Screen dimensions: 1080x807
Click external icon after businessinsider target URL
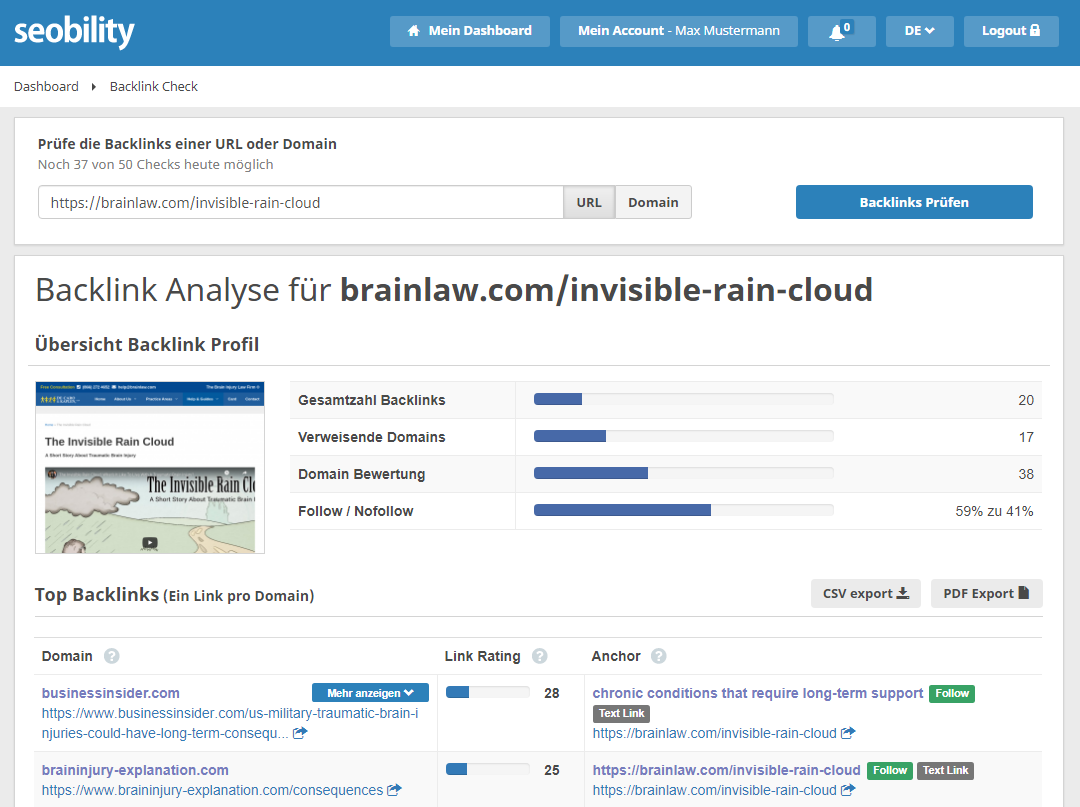tap(848, 733)
